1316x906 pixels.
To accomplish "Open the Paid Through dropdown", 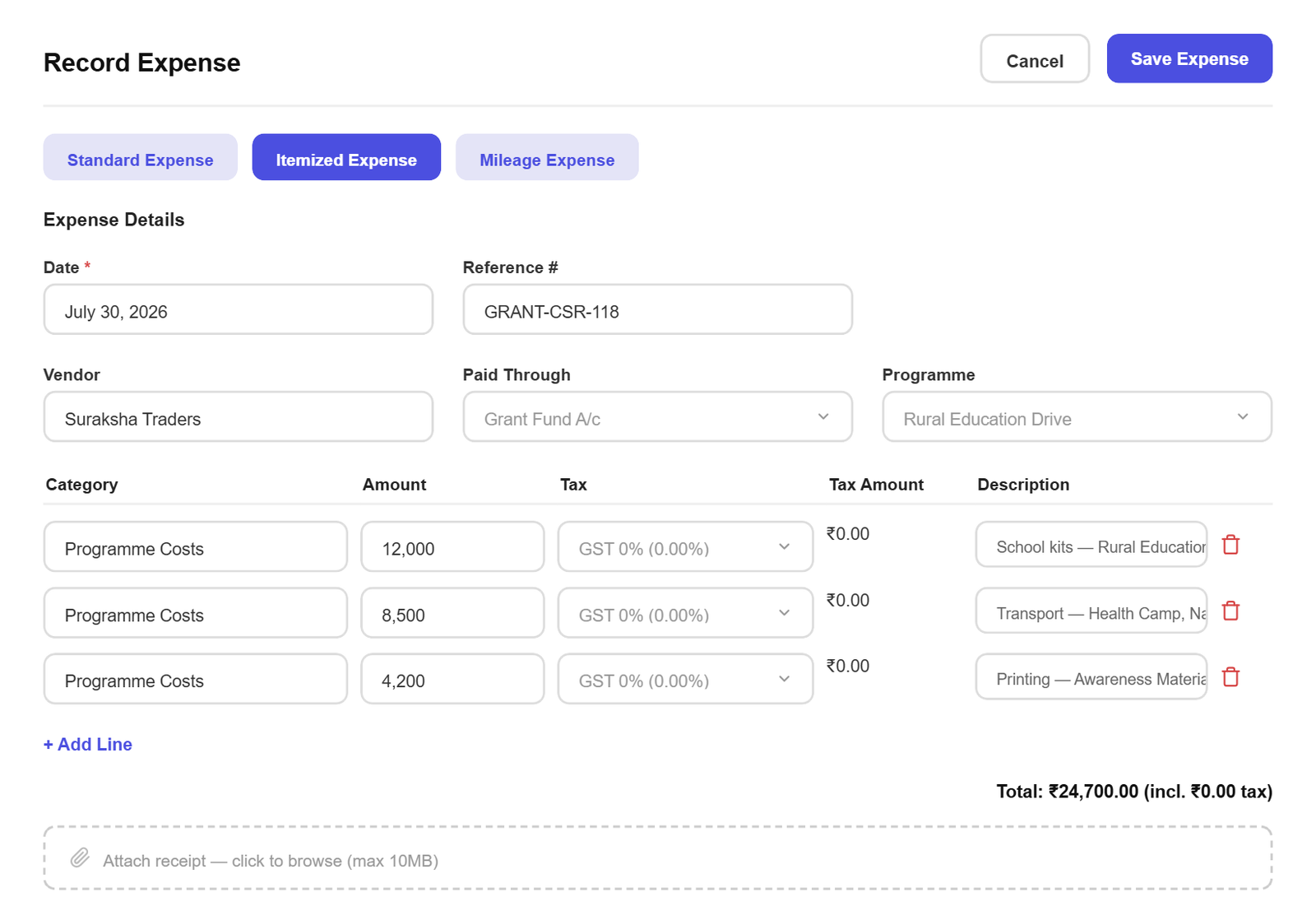I will click(x=657, y=416).
